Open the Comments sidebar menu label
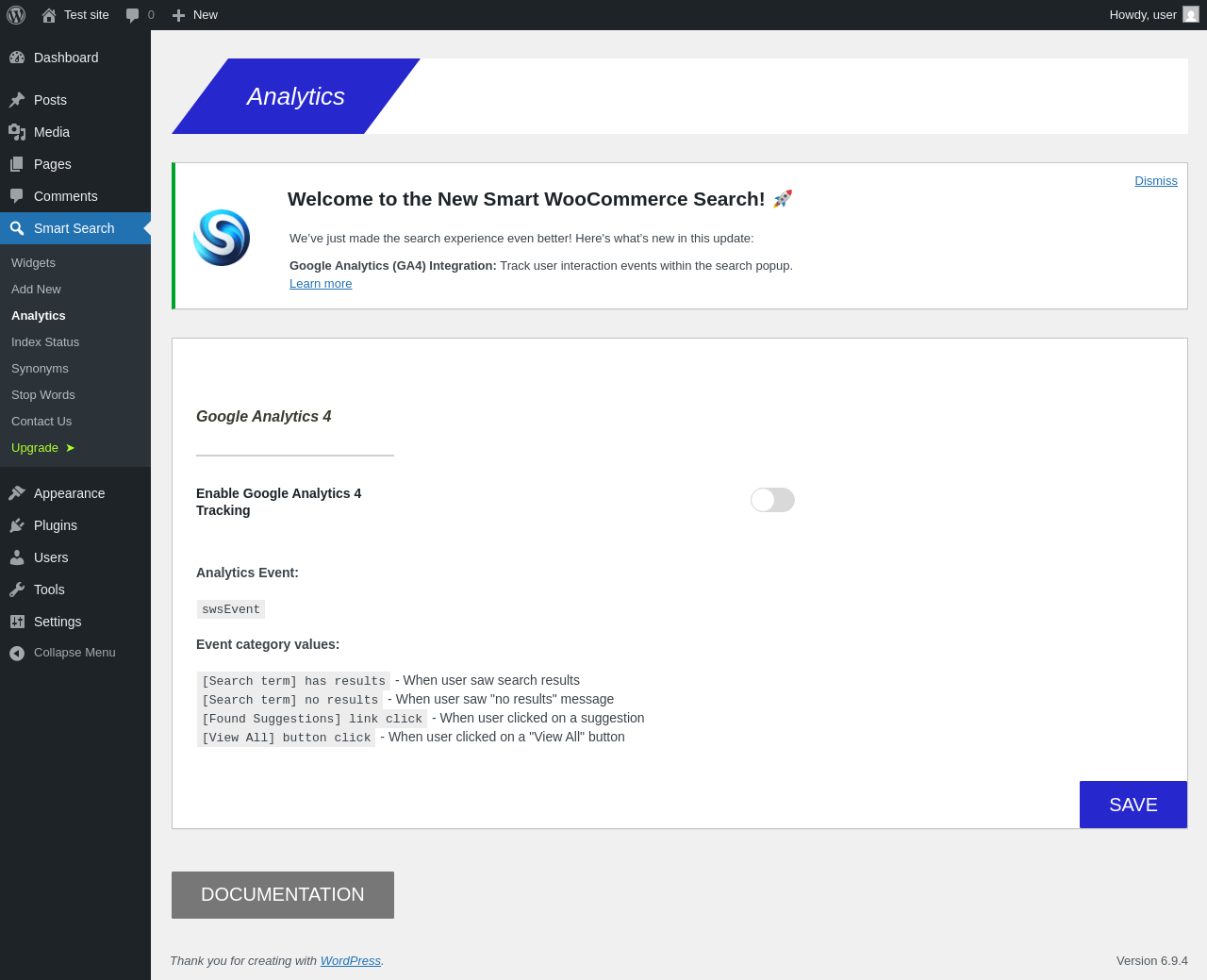Image resolution: width=1207 pixels, height=980 pixels. tap(66, 196)
